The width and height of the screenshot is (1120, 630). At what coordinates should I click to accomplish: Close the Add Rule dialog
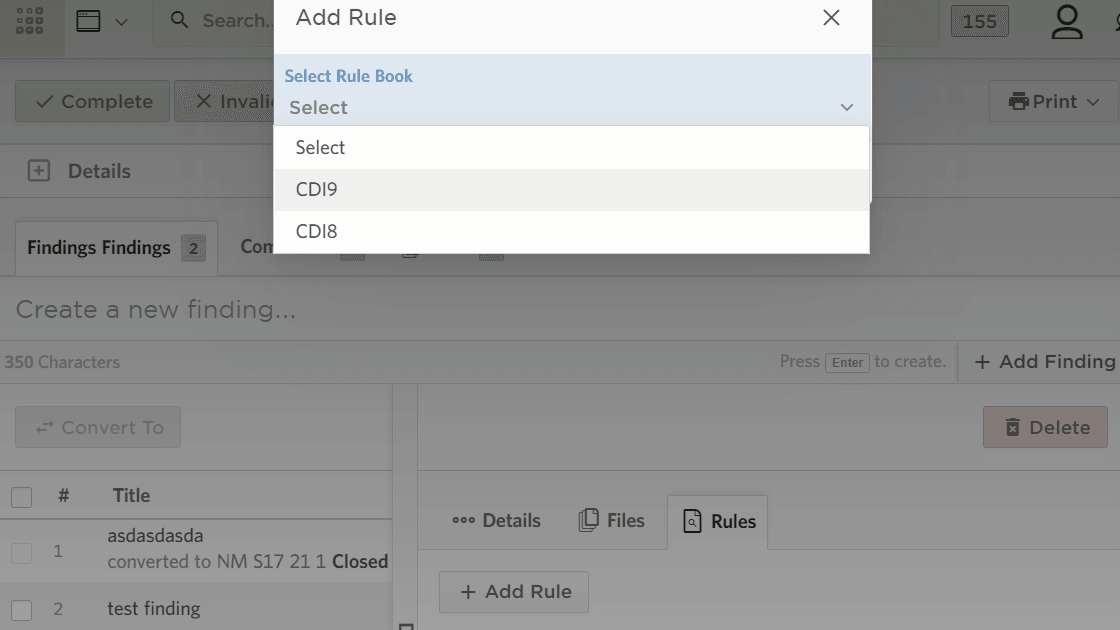[831, 18]
